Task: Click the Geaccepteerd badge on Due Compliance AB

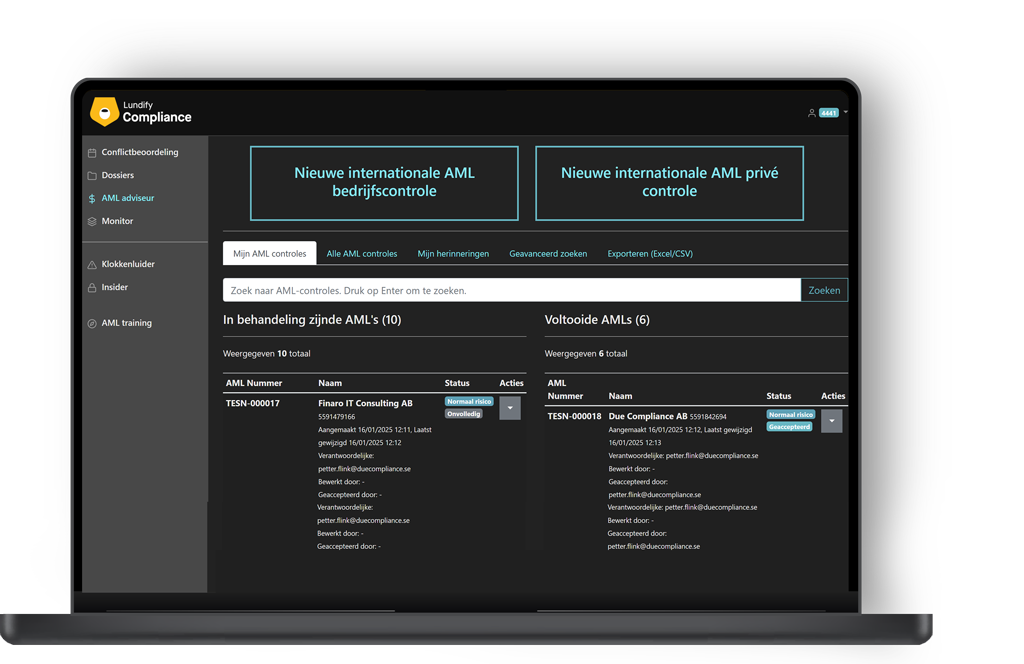Action: pyautogui.click(x=790, y=426)
